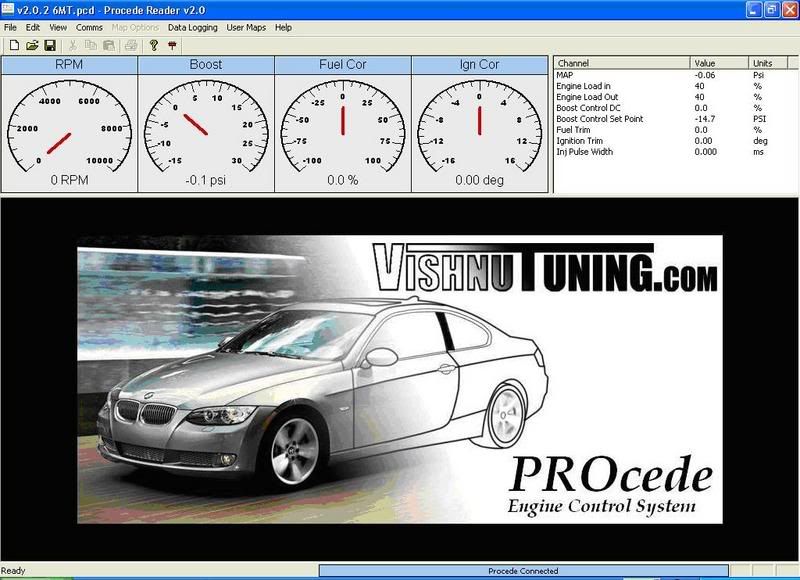Sort by the Channel column header

click(622, 63)
